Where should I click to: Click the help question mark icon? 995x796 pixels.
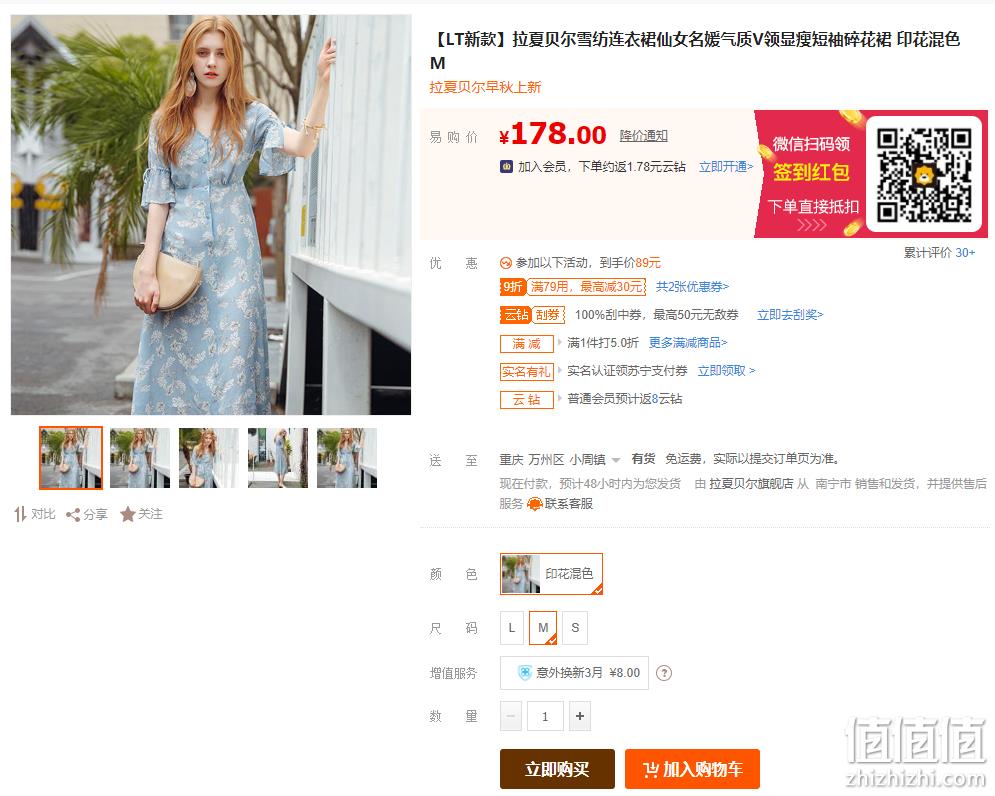click(x=664, y=673)
